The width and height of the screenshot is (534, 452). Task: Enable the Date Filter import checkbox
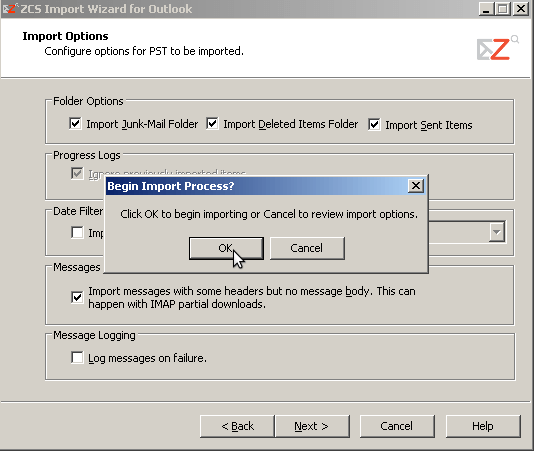(x=77, y=233)
